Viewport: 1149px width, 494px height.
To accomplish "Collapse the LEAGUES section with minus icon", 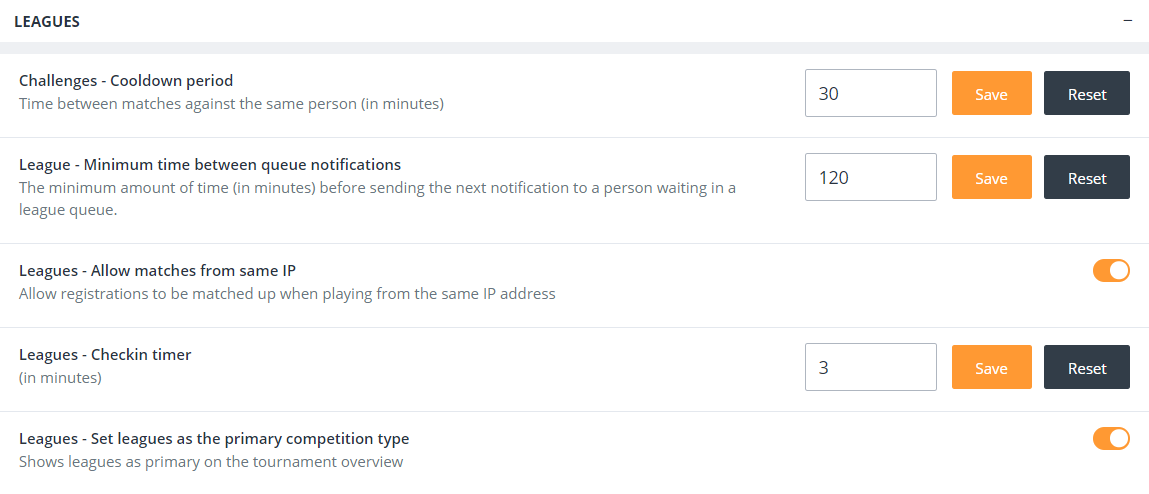I will click(x=1127, y=21).
